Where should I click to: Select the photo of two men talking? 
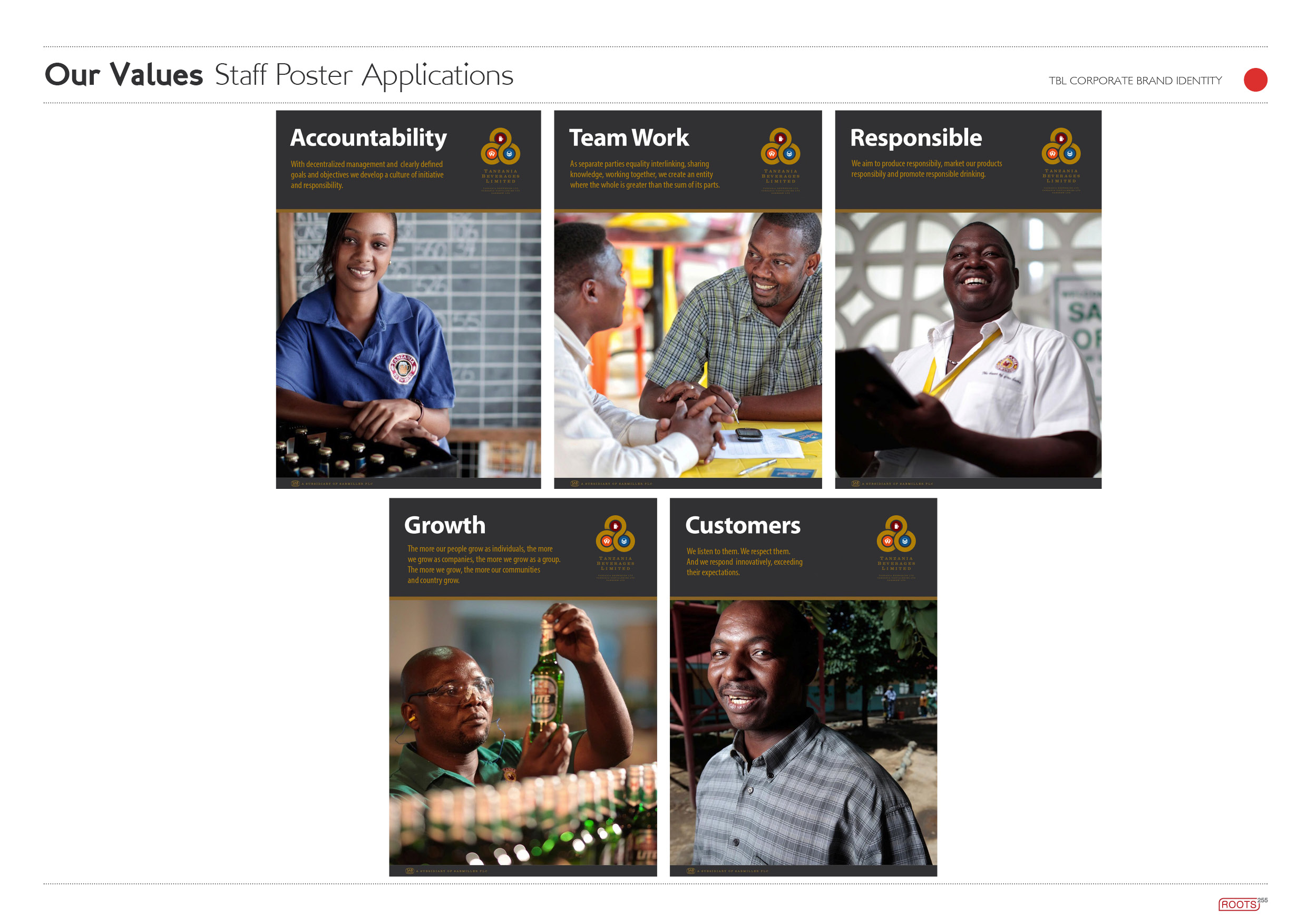[x=688, y=345]
